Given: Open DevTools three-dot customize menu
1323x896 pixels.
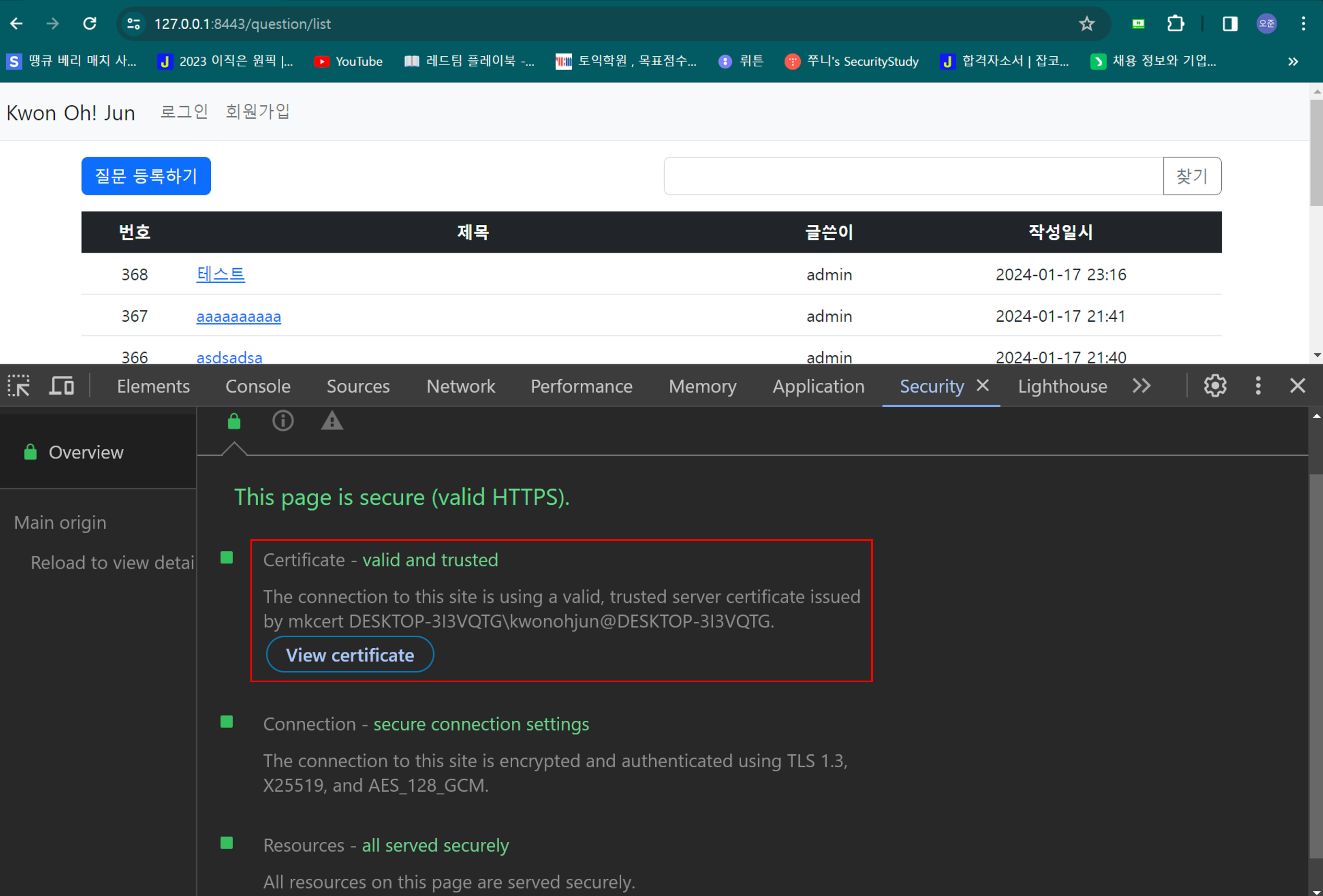Looking at the screenshot, I should coord(1258,386).
